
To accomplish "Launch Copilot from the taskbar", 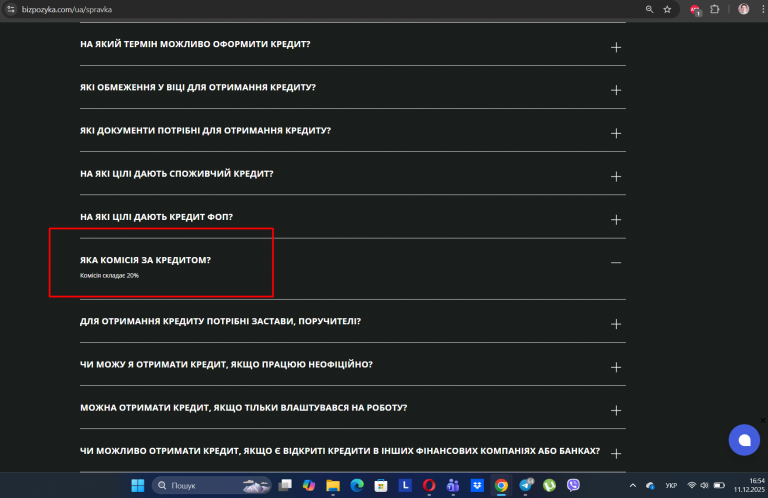I will [309, 485].
